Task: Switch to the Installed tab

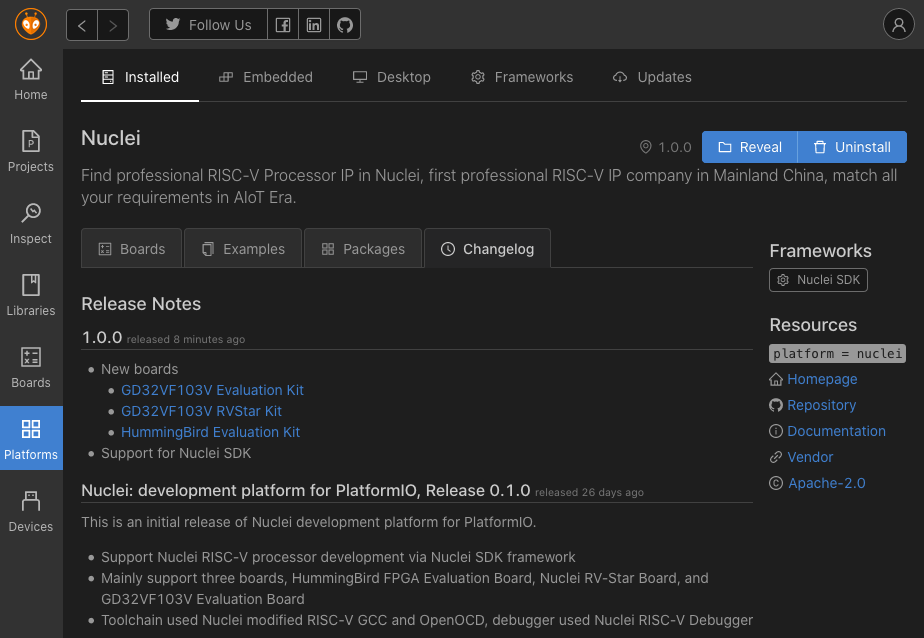Action: [140, 77]
